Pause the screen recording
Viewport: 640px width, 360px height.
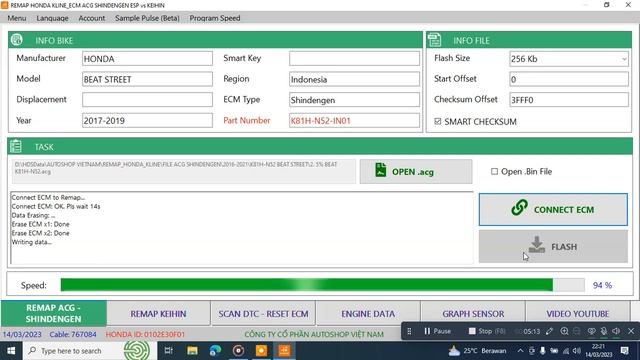(x=438, y=331)
